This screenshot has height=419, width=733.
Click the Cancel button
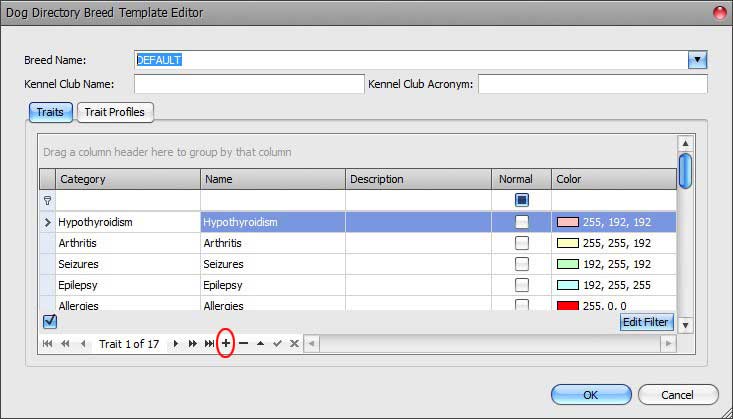pos(677,395)
